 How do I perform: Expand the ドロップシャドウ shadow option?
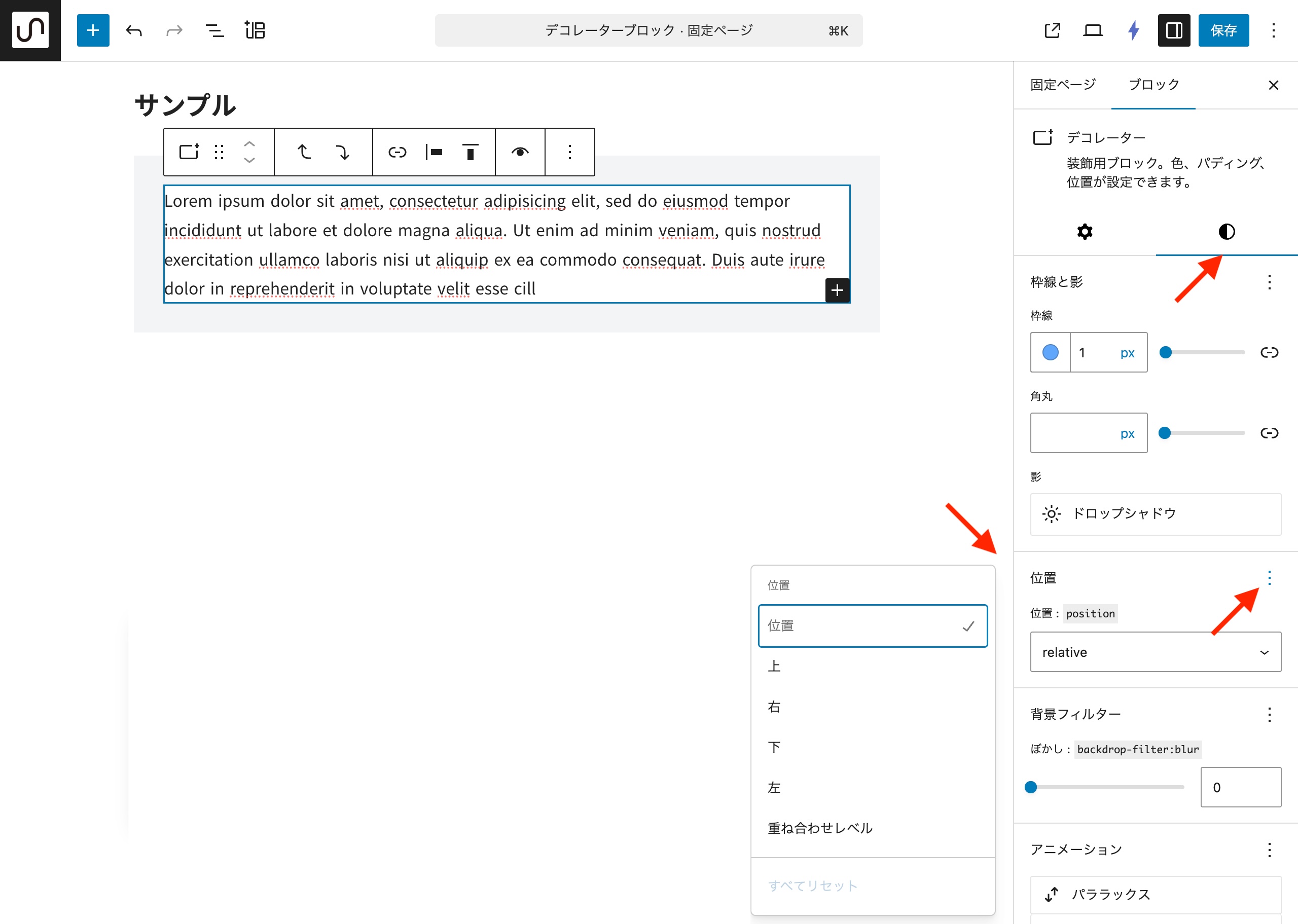pyautogui.click(x=1155, y=514)
